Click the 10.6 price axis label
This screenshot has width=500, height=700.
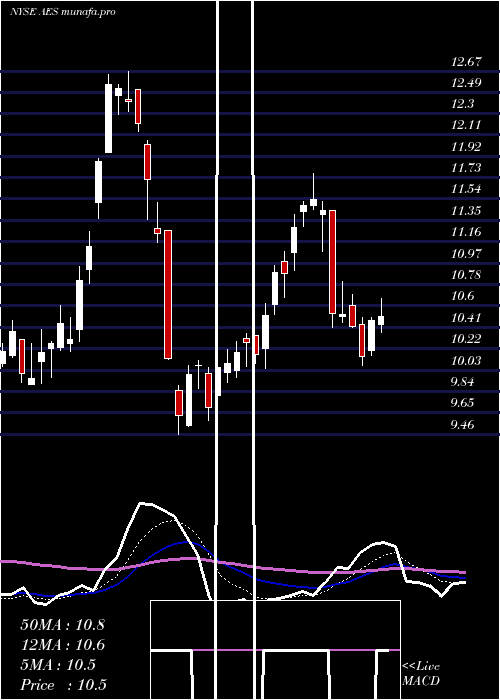pyautogui.click(x=462, y=296)
